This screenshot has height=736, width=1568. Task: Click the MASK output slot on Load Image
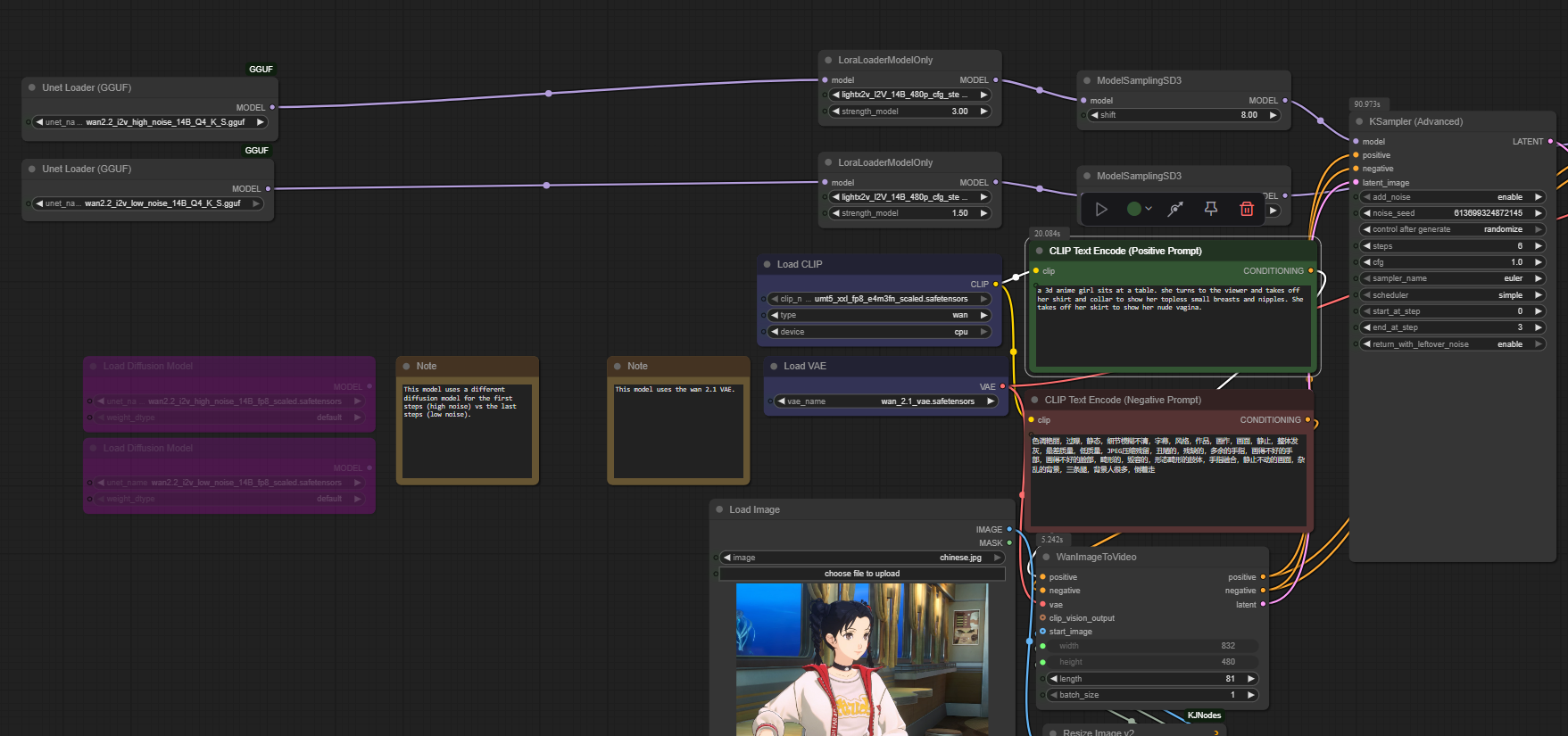pos(1009,542)
